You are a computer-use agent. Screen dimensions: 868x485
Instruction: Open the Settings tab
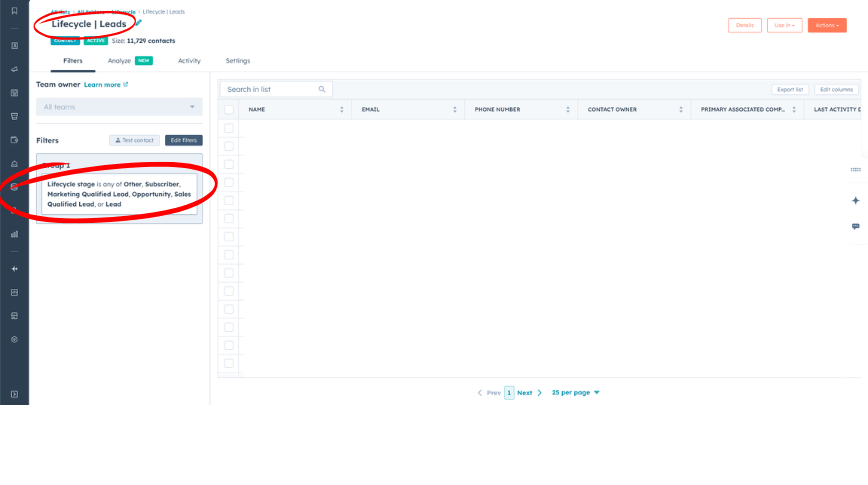click(x=238, y=61)
